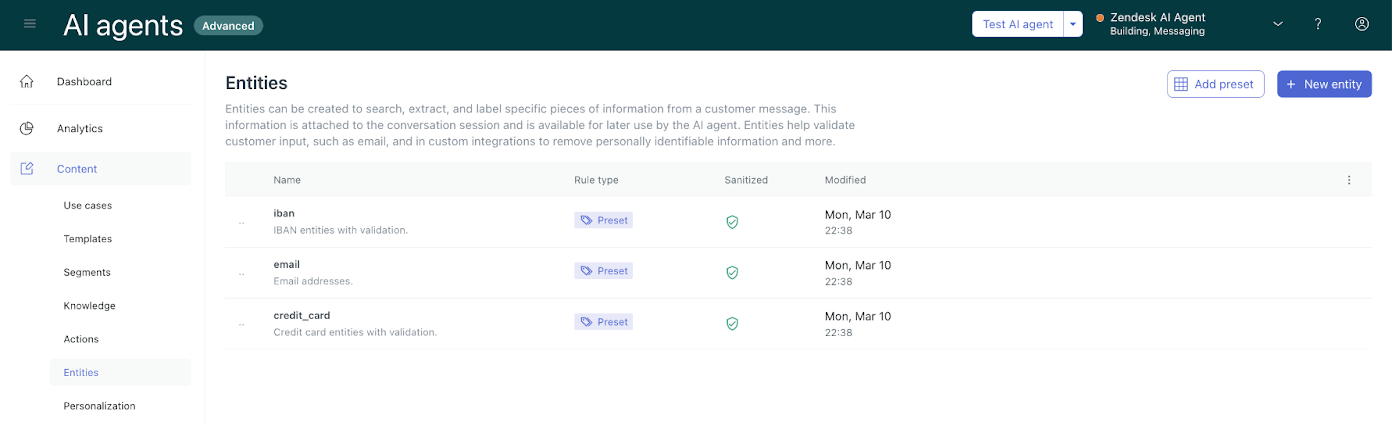Click the sanitized shield icon for credit_card
This screenshot has width=1392, height=423.
732,323
